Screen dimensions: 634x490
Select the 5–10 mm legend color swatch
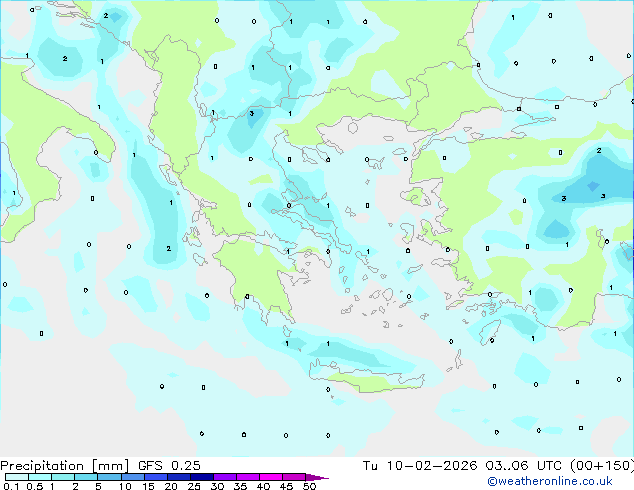pos(109,477)
